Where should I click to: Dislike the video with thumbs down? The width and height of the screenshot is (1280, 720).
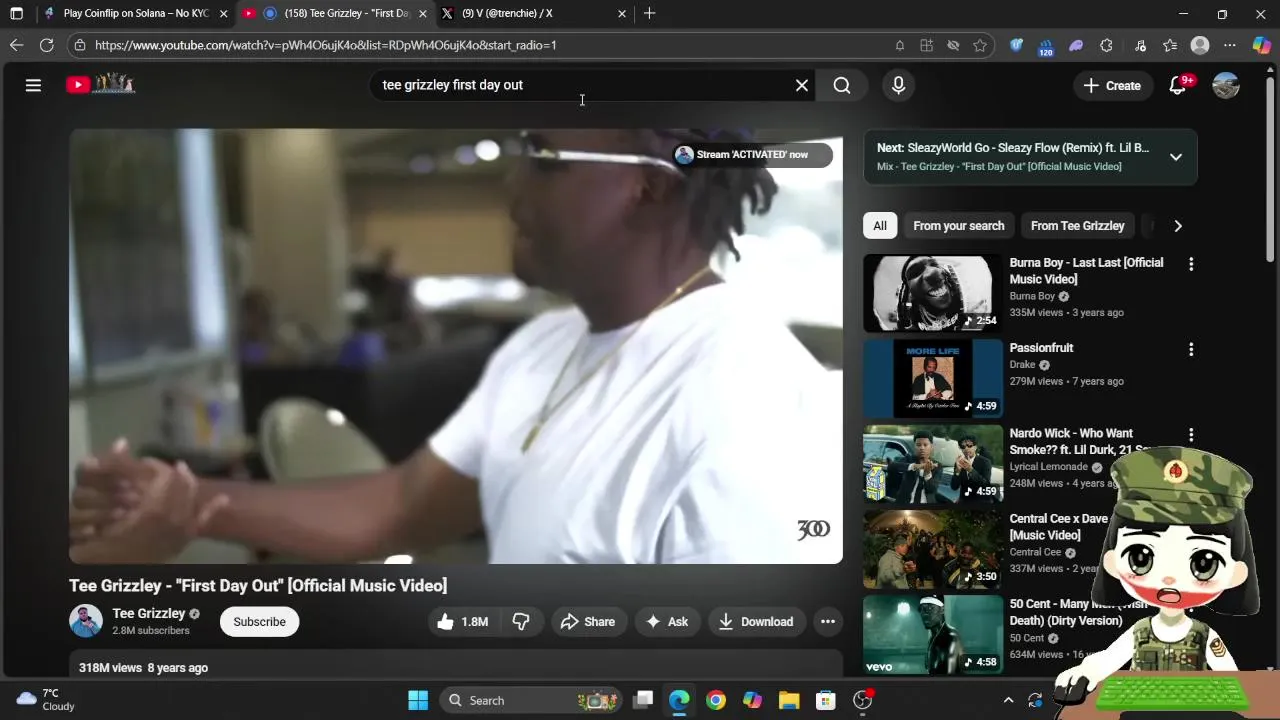(520, 621)
